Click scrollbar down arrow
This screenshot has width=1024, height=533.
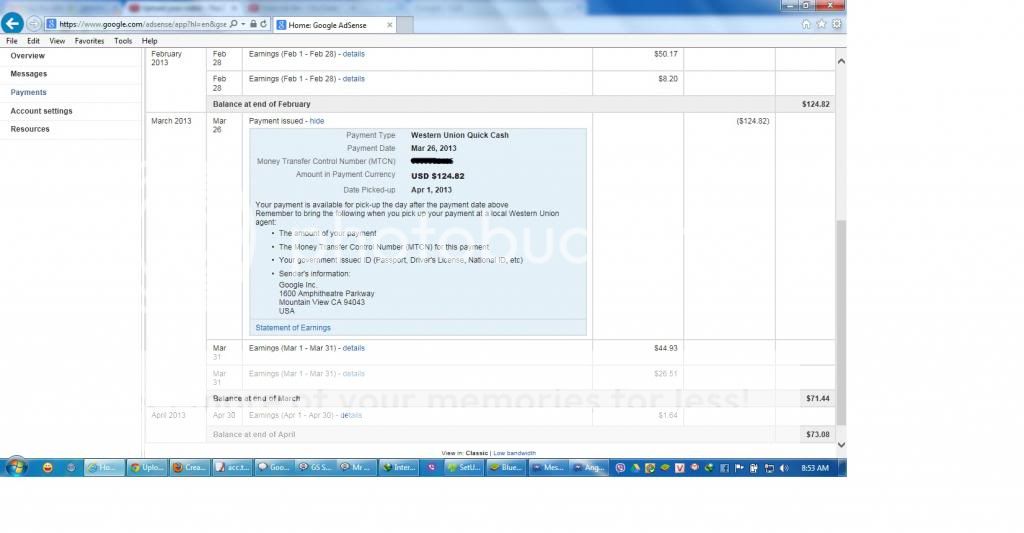pos(841,444)
